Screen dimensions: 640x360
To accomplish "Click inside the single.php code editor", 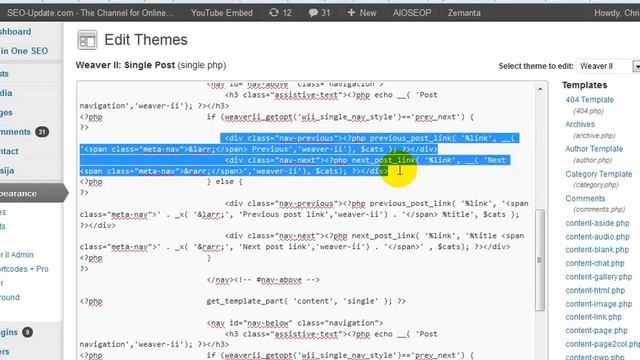I will [306, 220].
